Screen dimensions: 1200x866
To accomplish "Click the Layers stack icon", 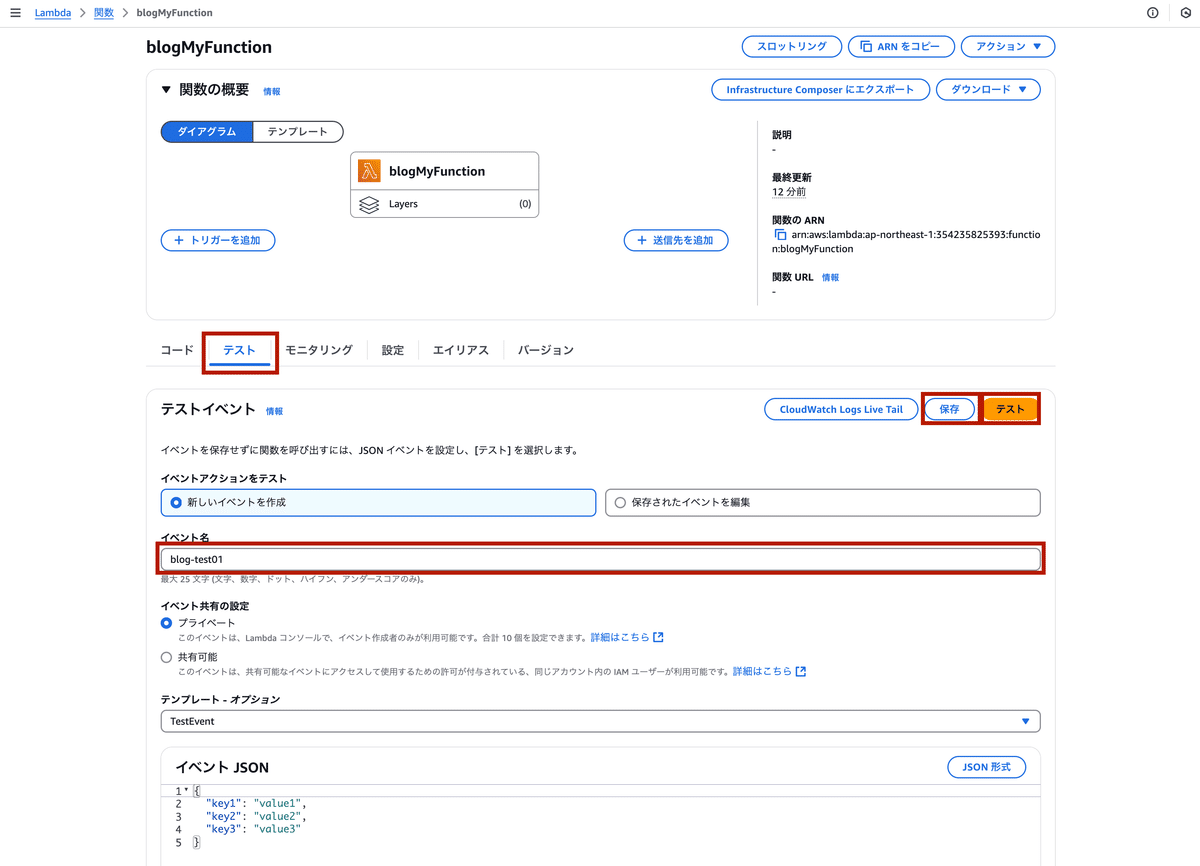I will point(369,204).
